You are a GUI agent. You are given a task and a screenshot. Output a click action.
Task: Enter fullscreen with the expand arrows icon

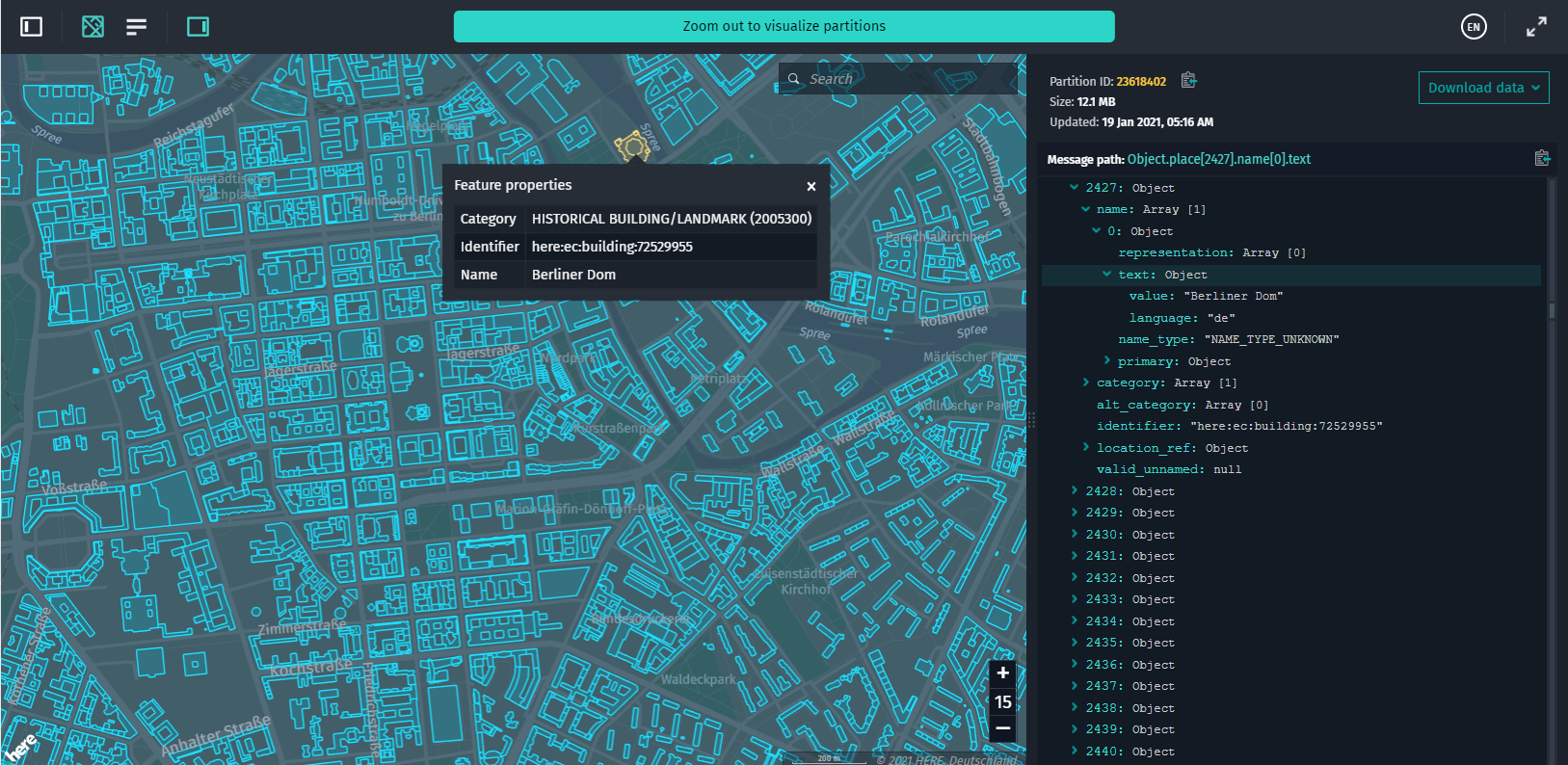(1536, 27)
